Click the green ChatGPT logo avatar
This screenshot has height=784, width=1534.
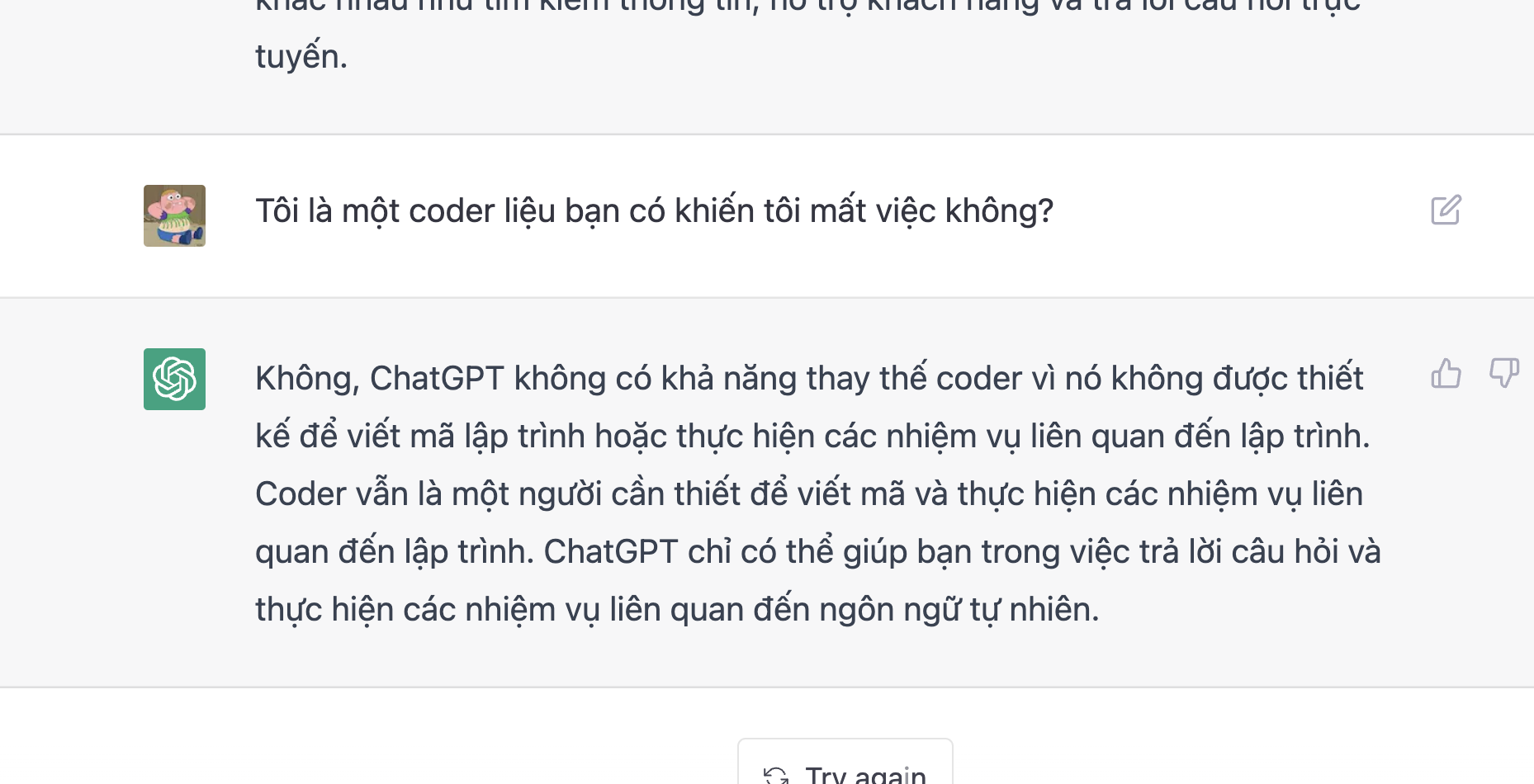point(174,379)
